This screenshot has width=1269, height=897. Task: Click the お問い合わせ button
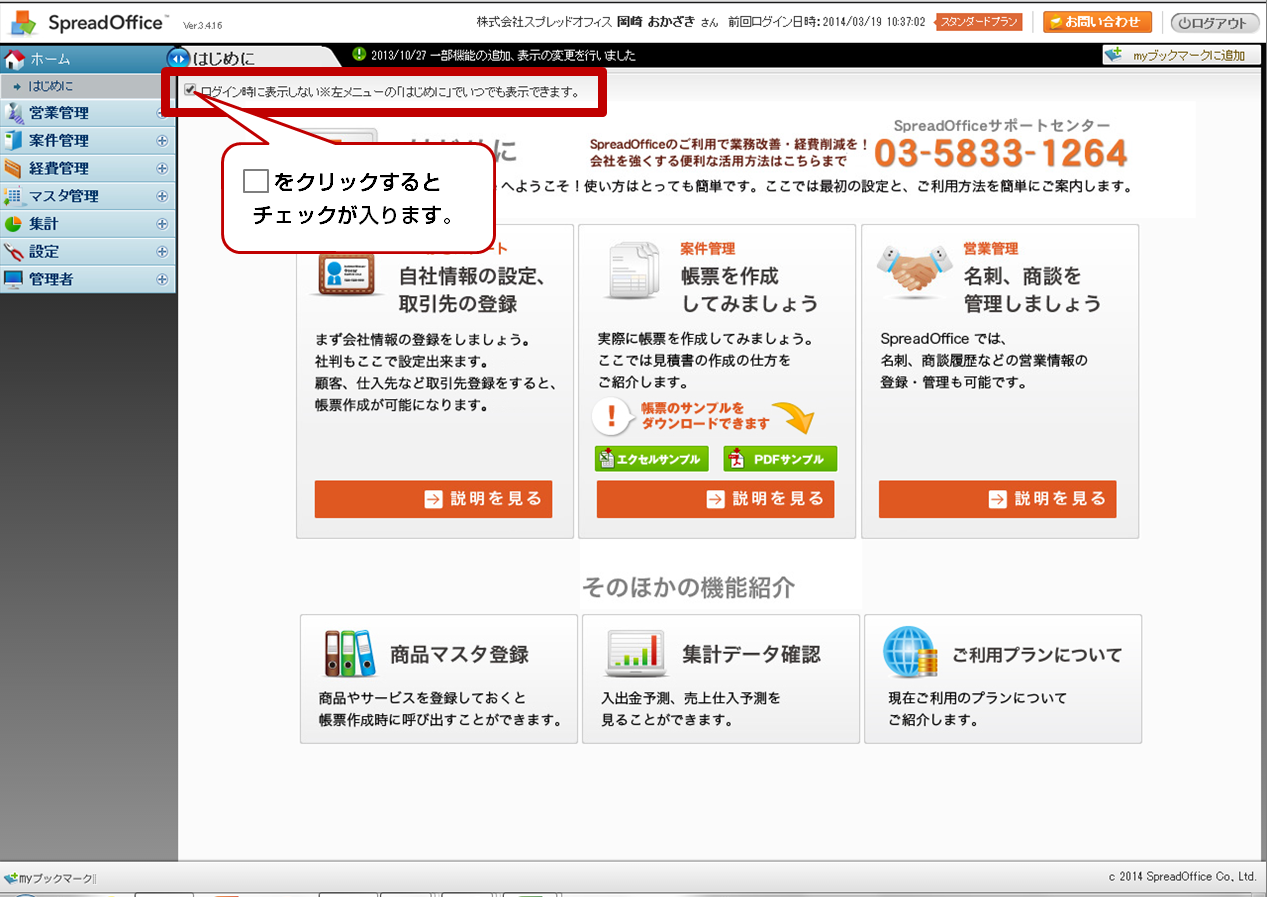point(1097,22)
